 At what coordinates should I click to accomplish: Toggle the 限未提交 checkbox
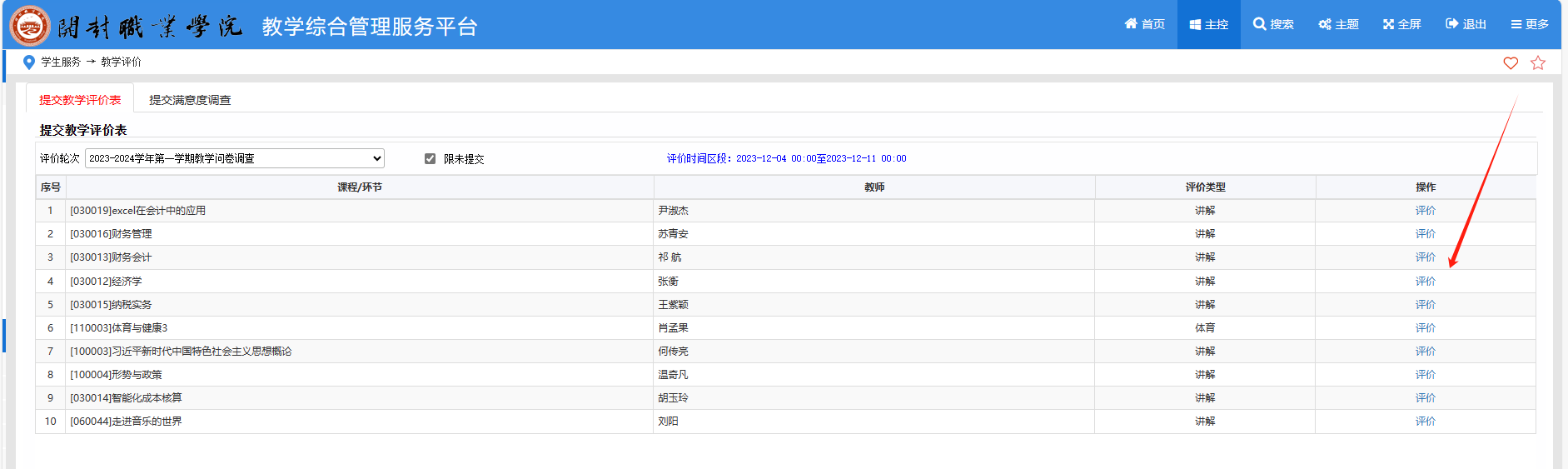click(x=431, y=158)
